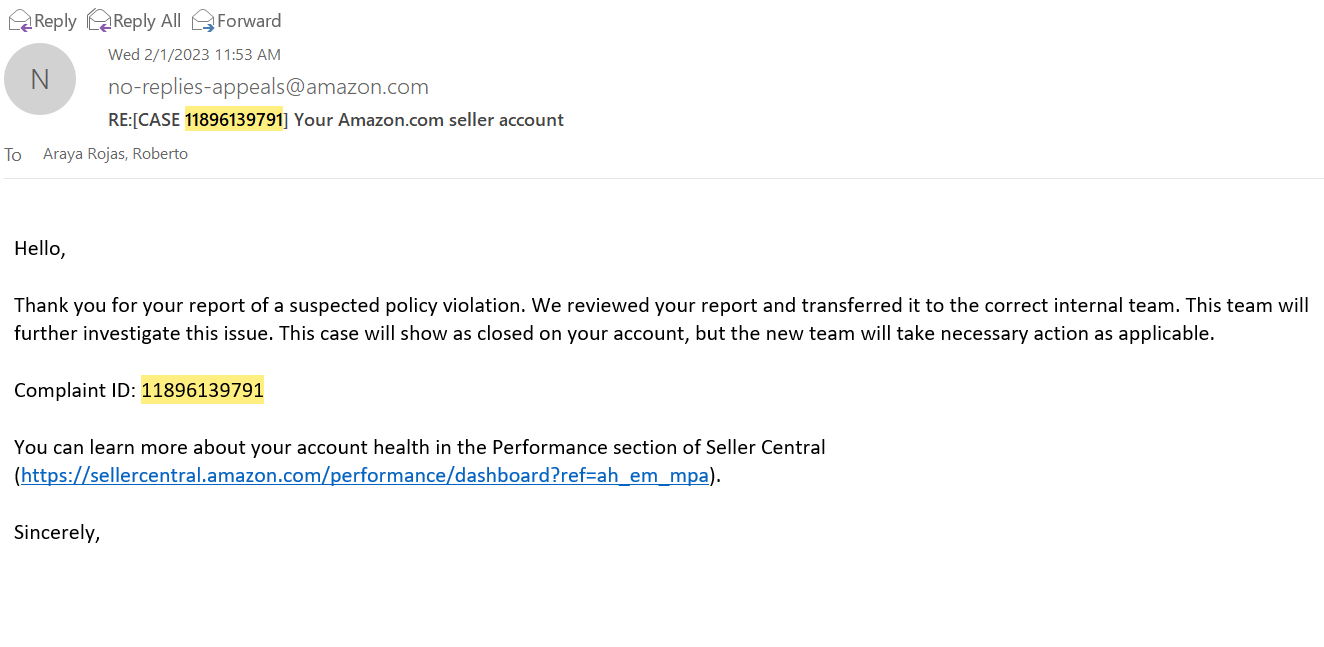Screen dimensions: 1324x647
Task: Click the "Complaint ID:" label text
Action: pos(75,391)
